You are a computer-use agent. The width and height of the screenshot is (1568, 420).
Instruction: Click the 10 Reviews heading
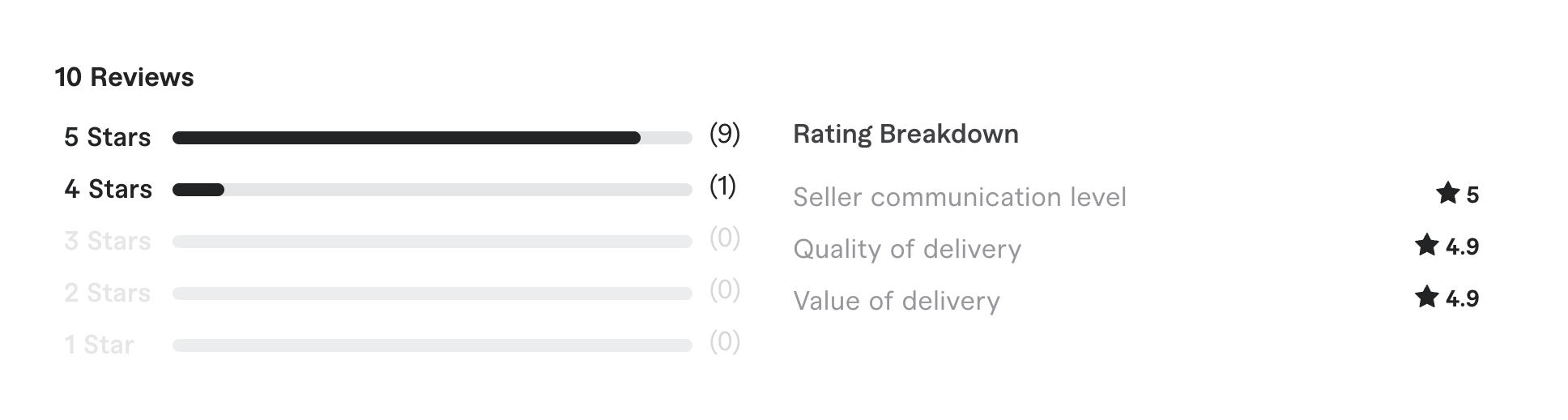tap(125, 77)
